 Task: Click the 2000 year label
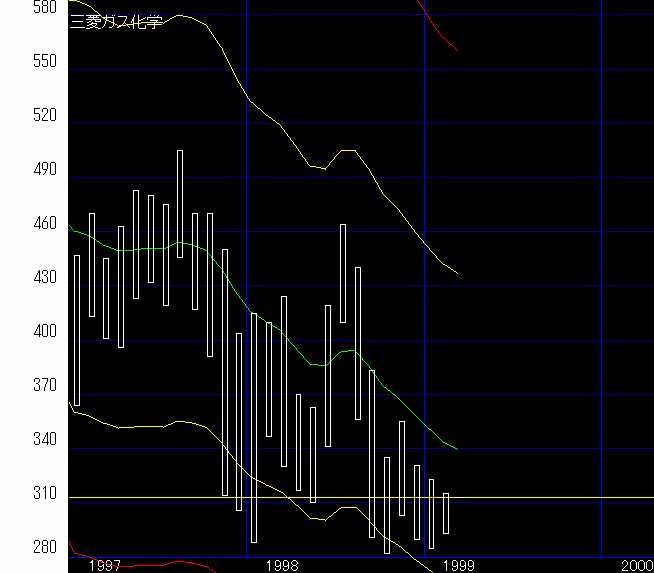pyautogui.click(x=636, y=565)
